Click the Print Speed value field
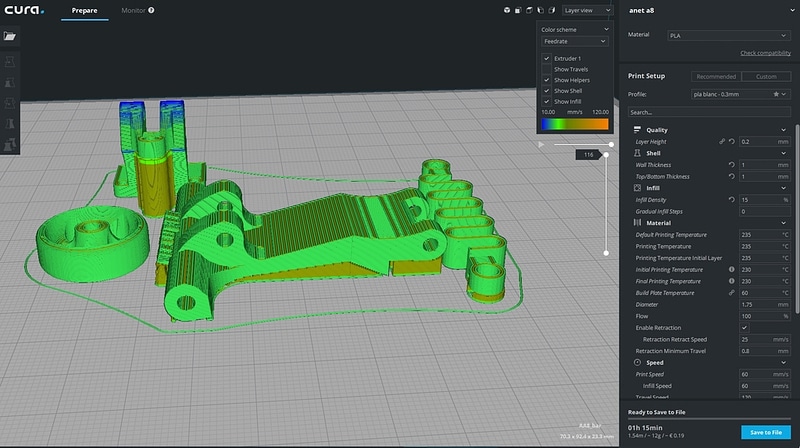Screen dimensions: 800x448 [764, 374]
